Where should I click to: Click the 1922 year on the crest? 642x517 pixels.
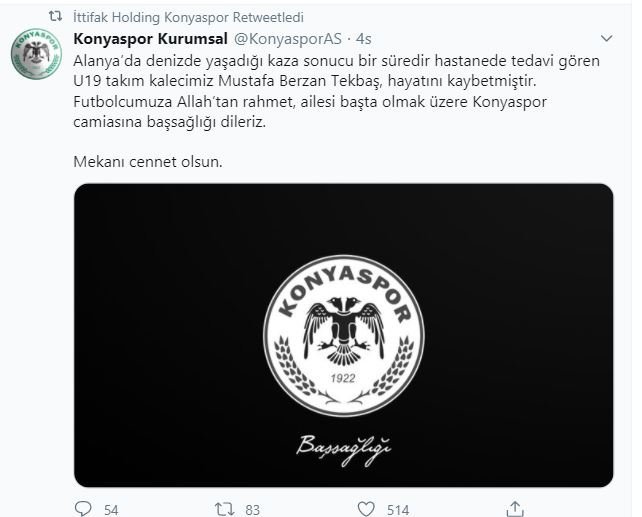click(343, 378)
